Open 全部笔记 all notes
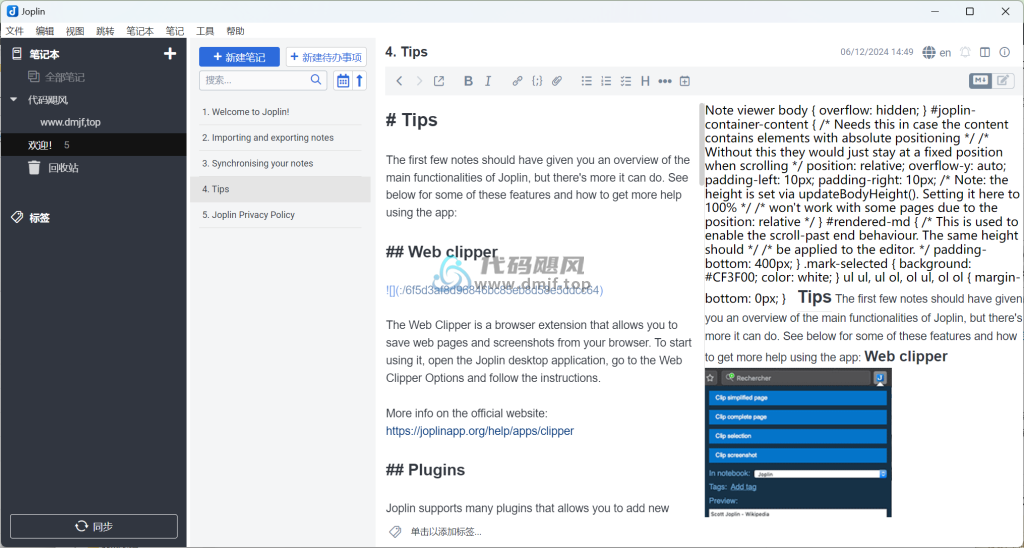The image size is (1024, 548). click(x=56, y=77)
